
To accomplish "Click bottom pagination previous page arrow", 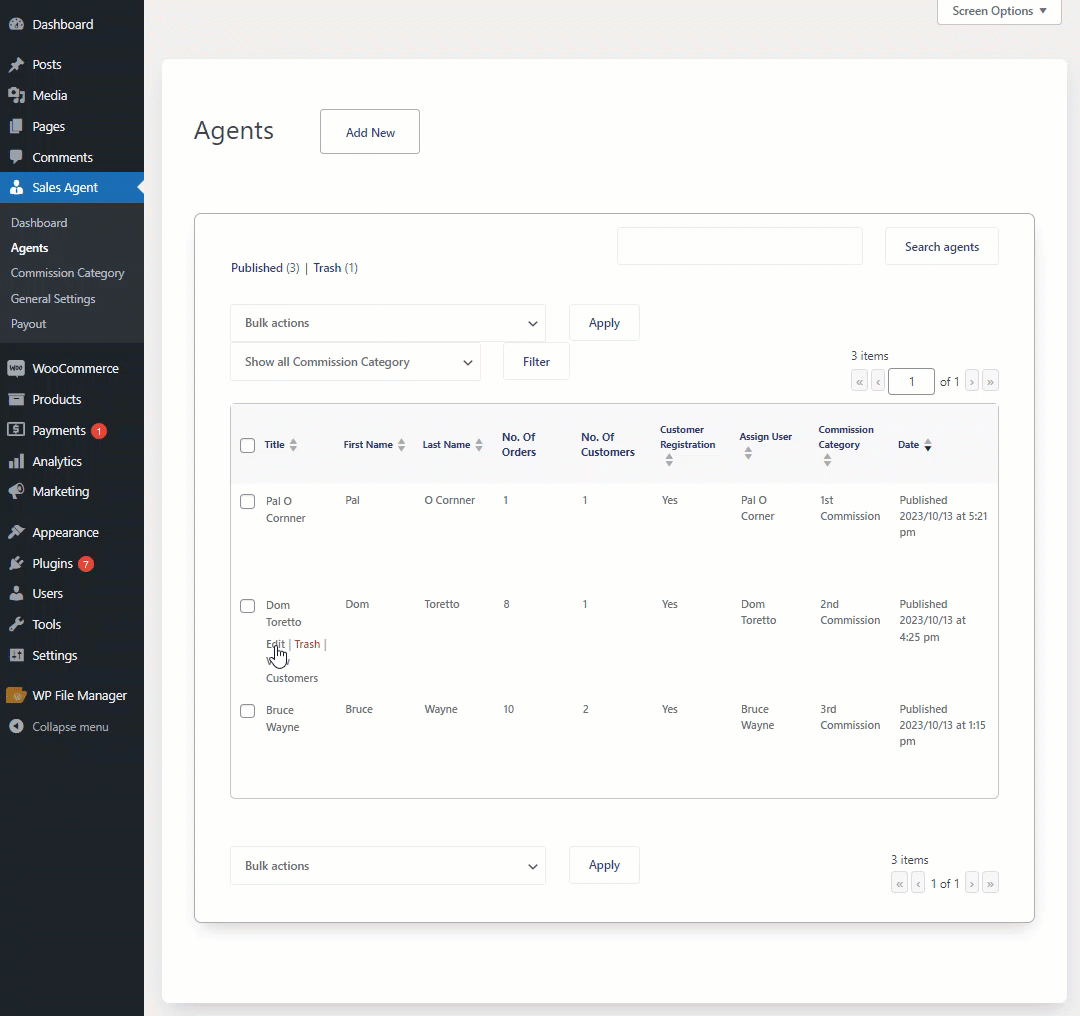I will (x=918, y=883).
